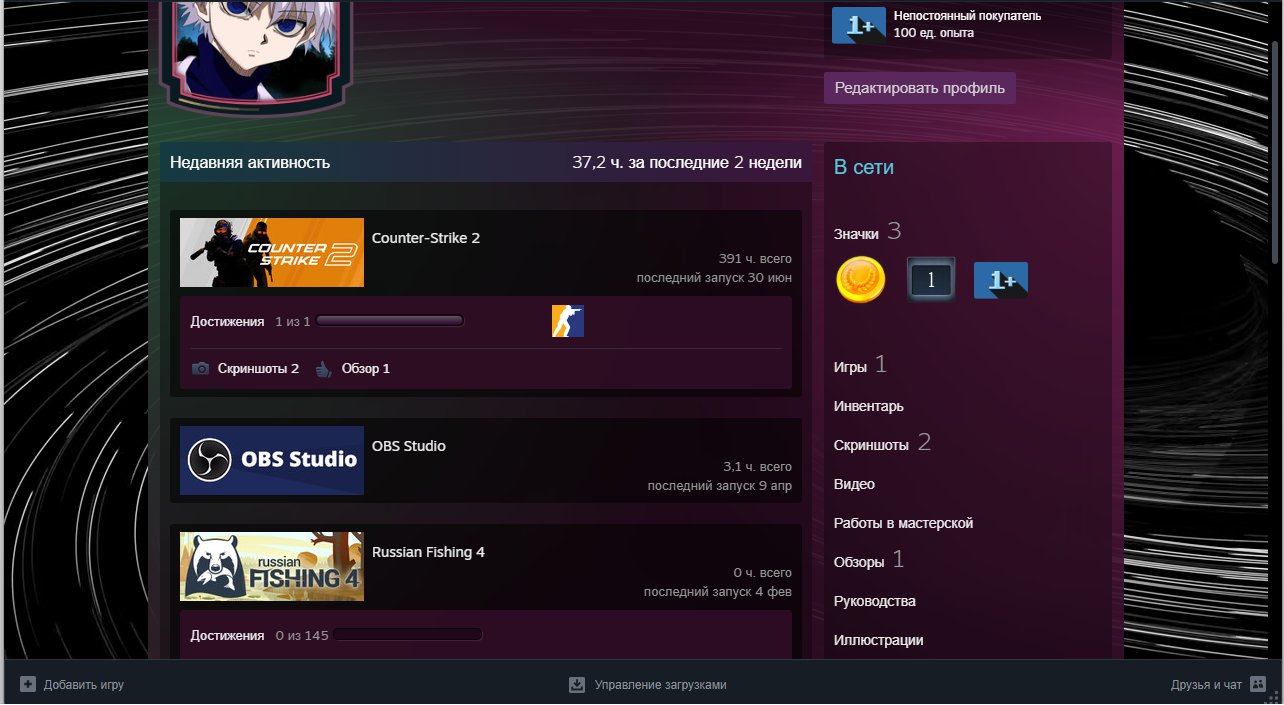Click the thumbs-up icon next to Обзор 1

[x=323, y=368]
